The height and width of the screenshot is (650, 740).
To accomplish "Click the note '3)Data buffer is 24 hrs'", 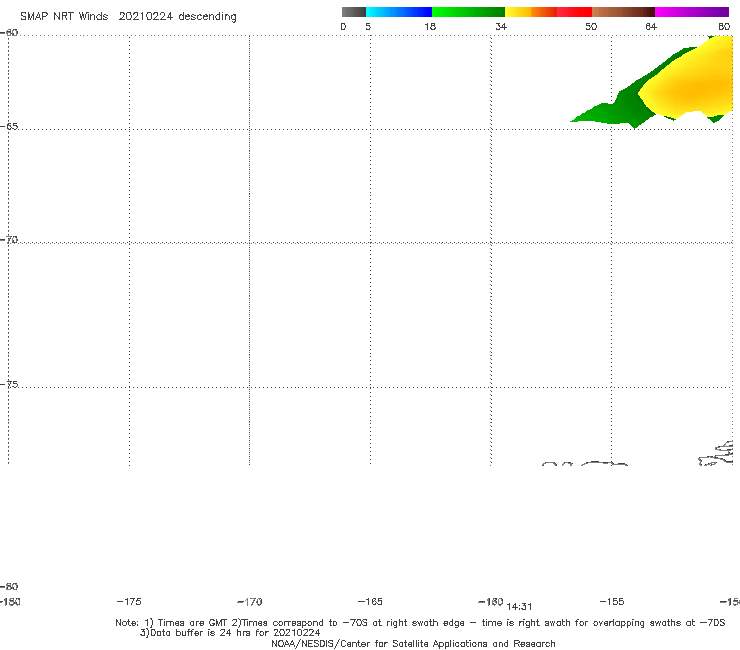I will 230,633.
